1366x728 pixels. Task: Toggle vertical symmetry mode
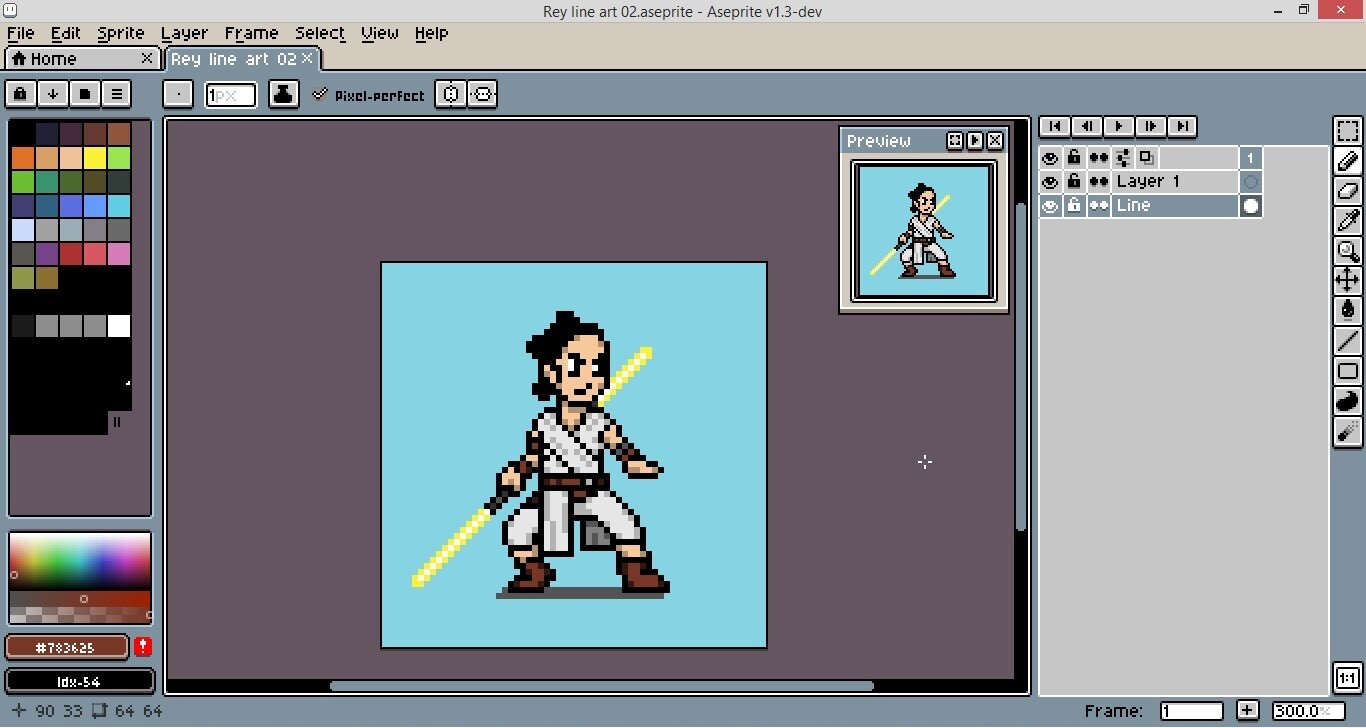pyautogui.click(x=483, y=94)
